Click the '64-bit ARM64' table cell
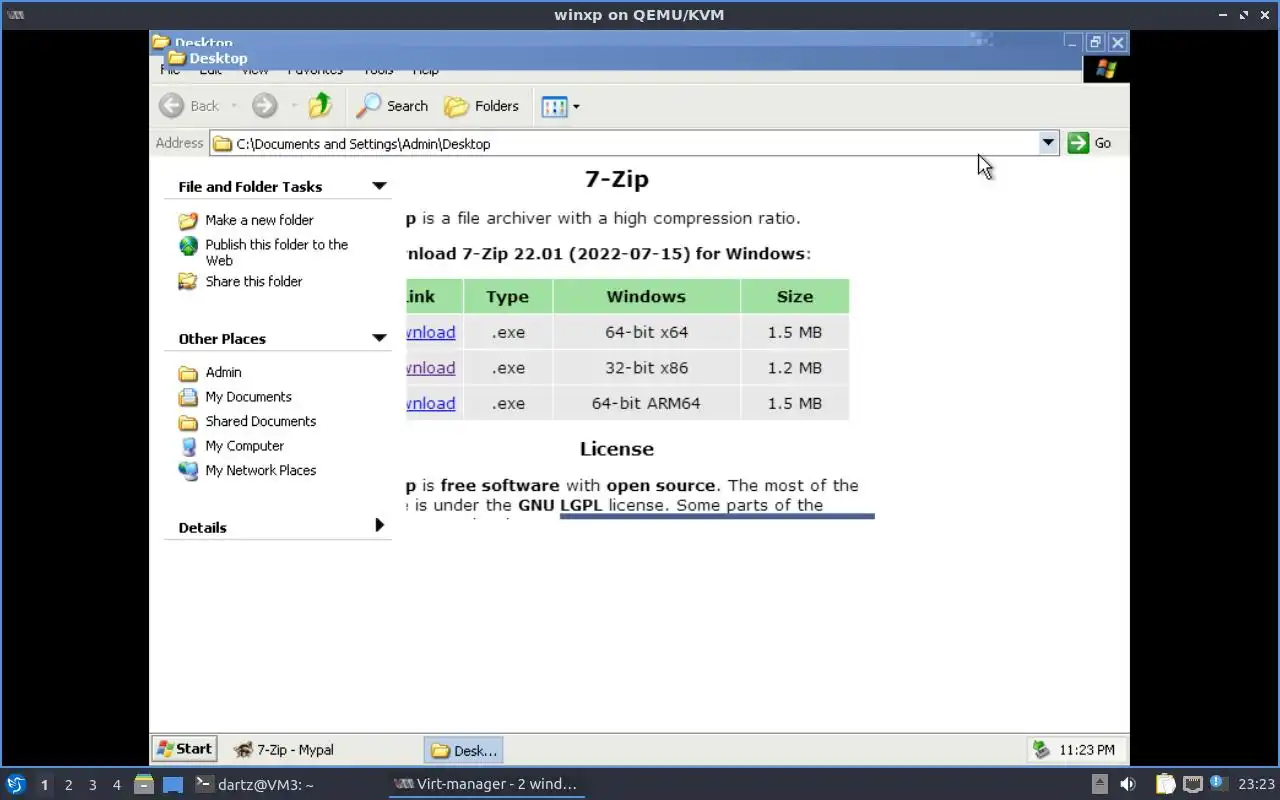 click(x=646, y=404)
